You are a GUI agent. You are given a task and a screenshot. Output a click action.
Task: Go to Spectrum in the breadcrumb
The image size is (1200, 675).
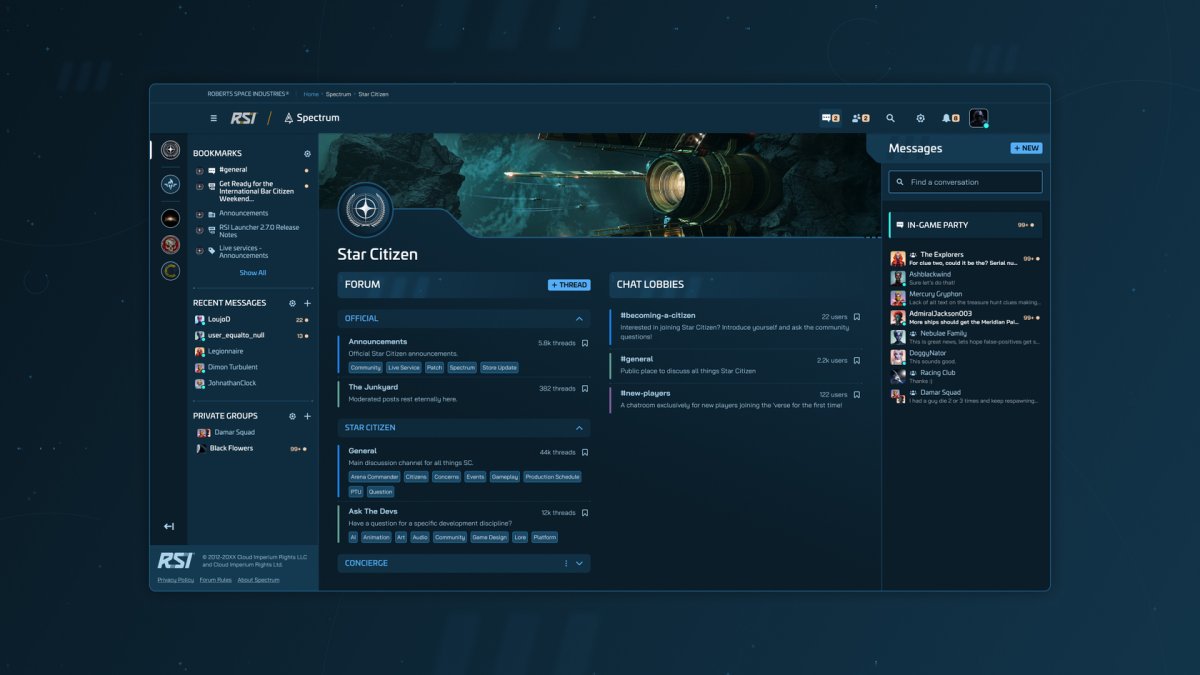[x=338, y=94]
